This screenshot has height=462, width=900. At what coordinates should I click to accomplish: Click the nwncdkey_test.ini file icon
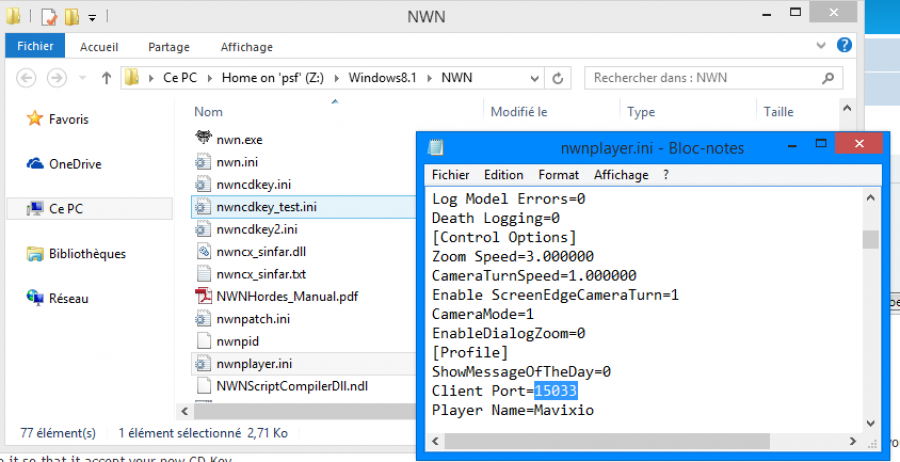coord(203,207)
